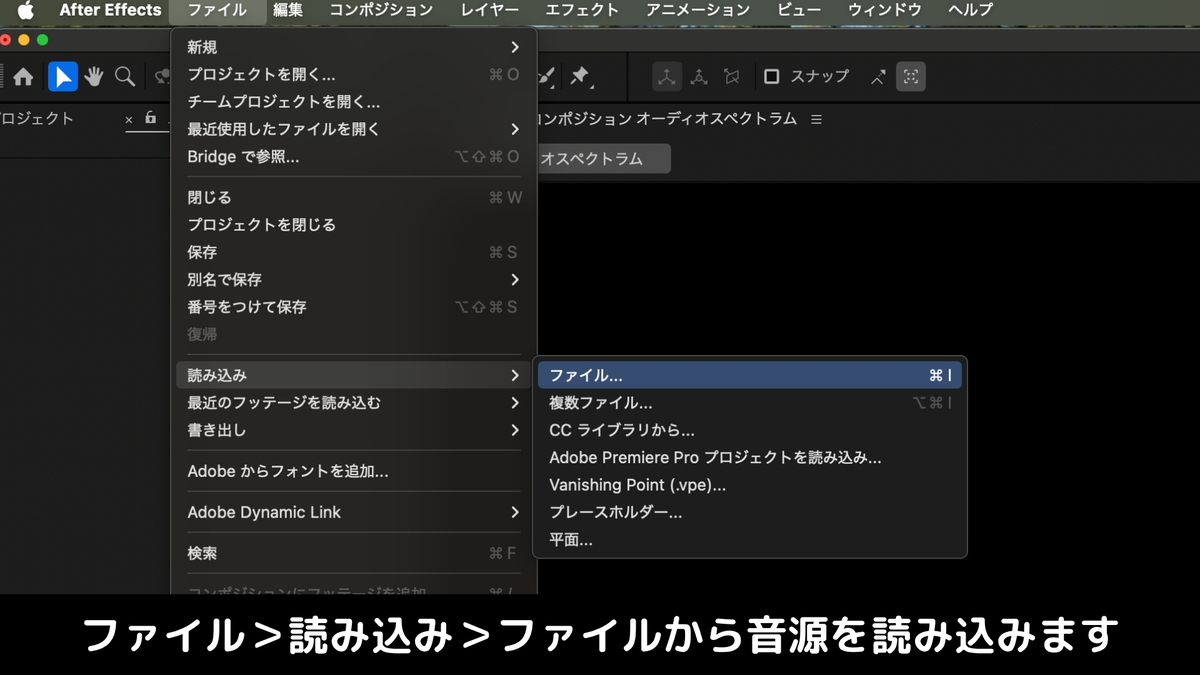Open the 編集 menu

(x=288, y=10)
